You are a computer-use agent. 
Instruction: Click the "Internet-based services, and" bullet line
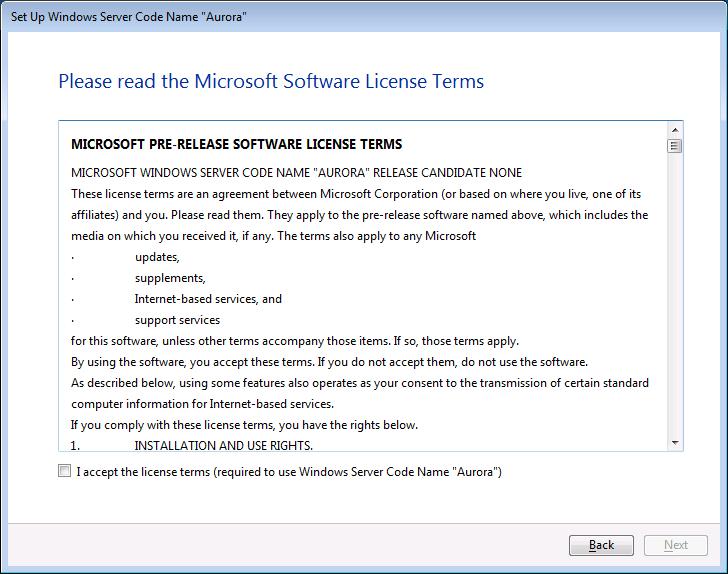[208, 299]
